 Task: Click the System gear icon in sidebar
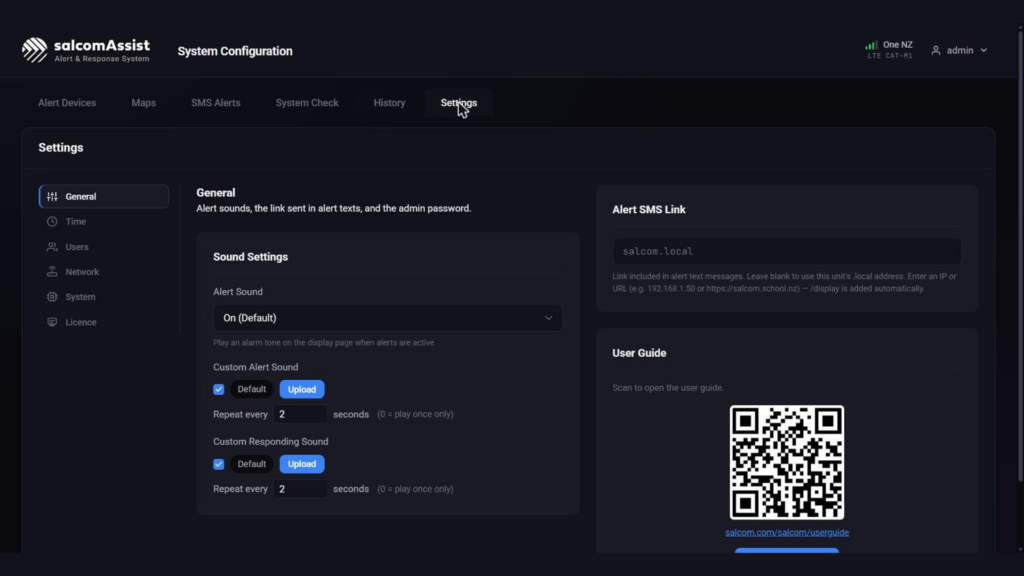52,296
